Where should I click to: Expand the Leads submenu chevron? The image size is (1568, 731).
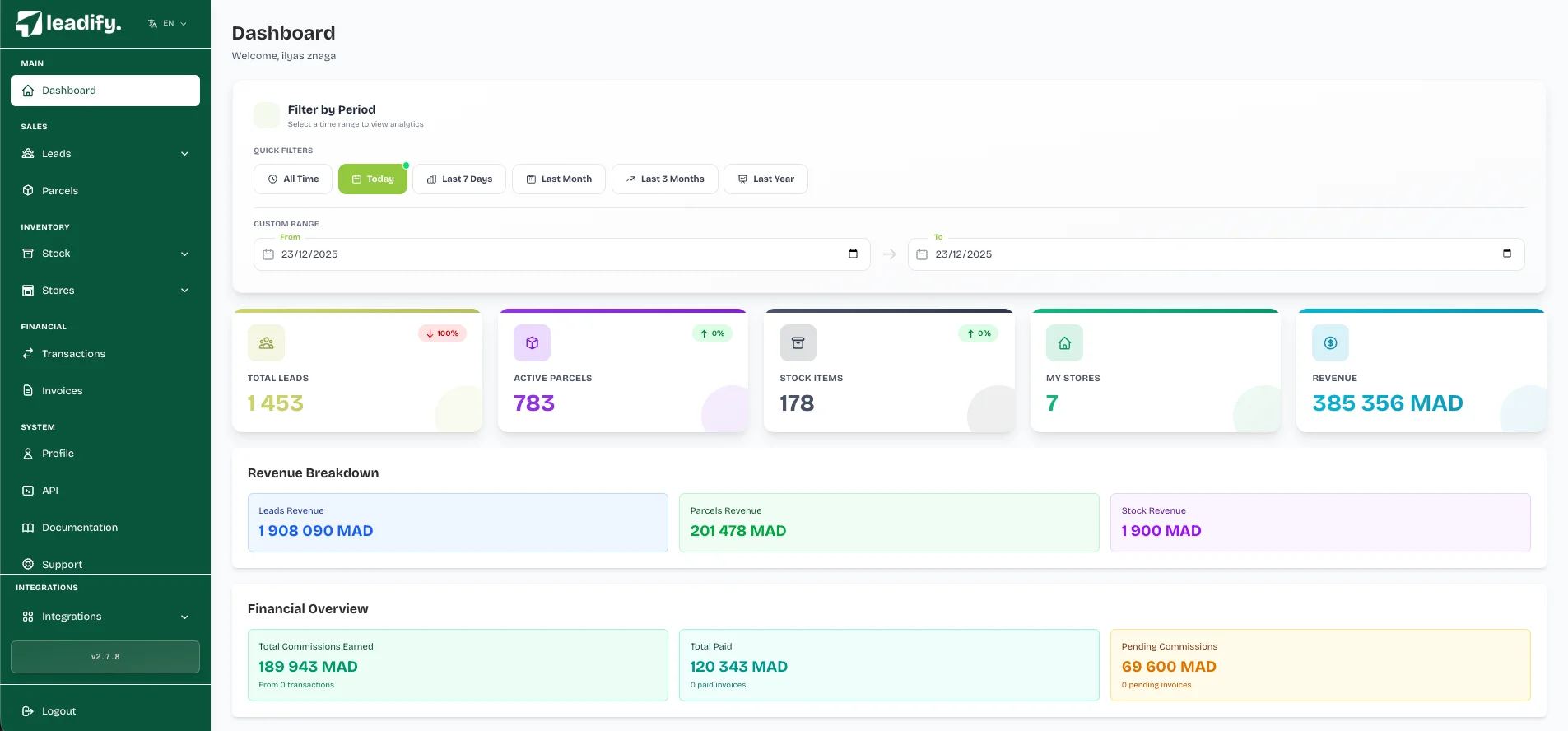click(184, 154)
